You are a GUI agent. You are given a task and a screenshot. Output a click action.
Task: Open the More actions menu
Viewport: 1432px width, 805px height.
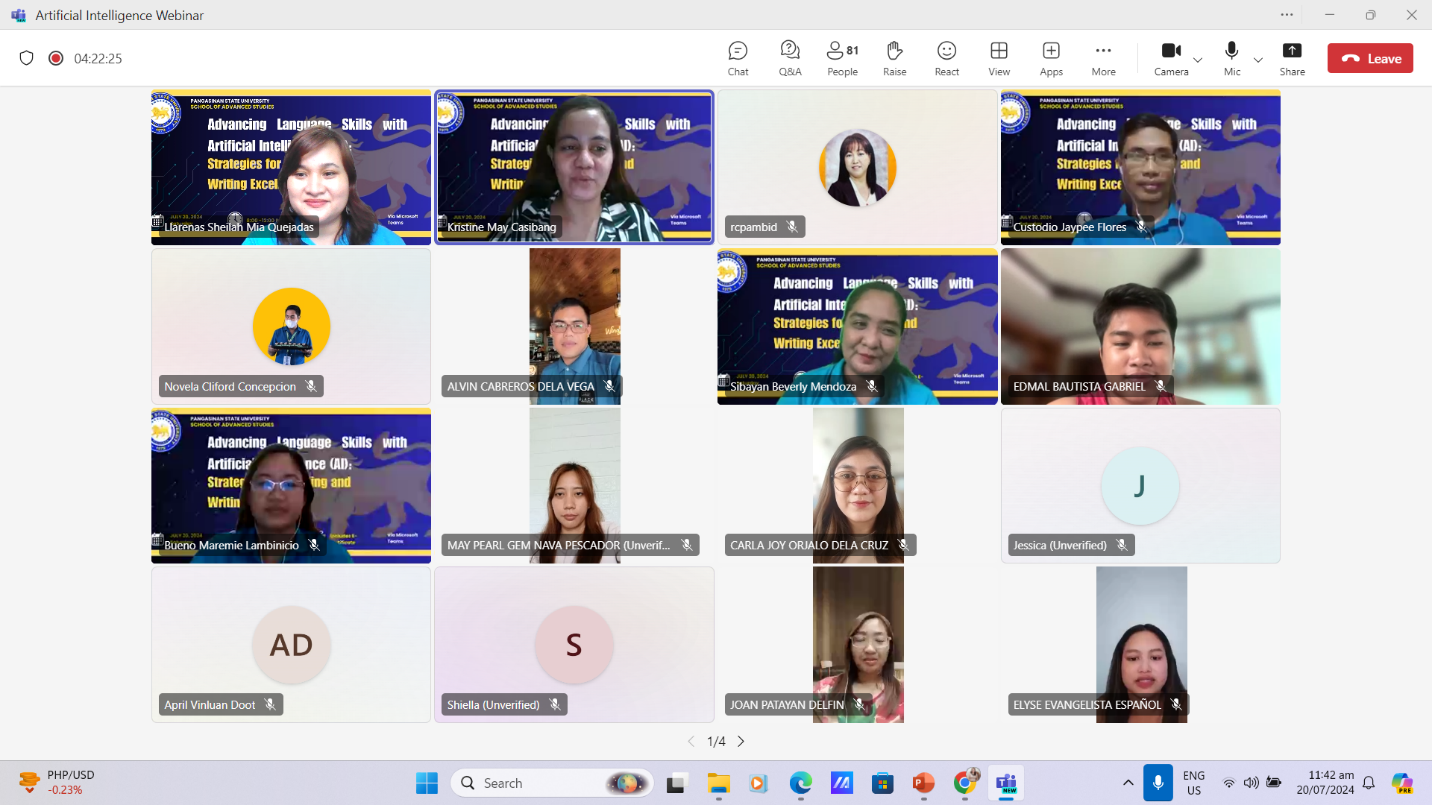[x=1103, y=58]
